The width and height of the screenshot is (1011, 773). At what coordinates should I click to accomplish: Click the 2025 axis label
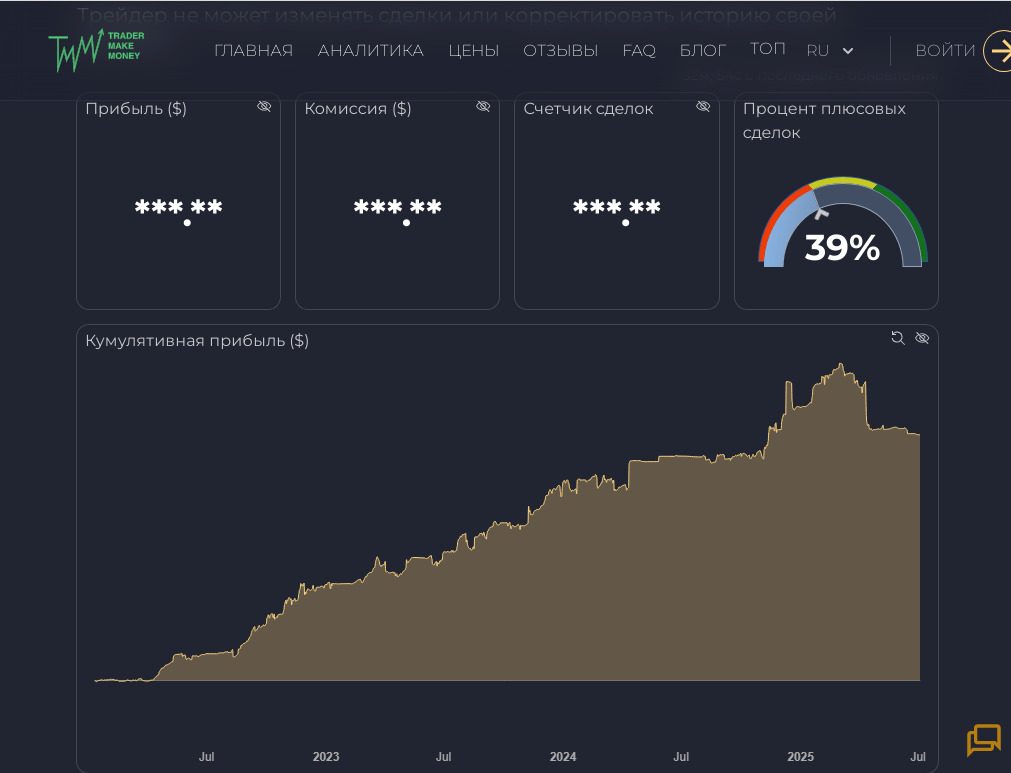tap(800, 756)
